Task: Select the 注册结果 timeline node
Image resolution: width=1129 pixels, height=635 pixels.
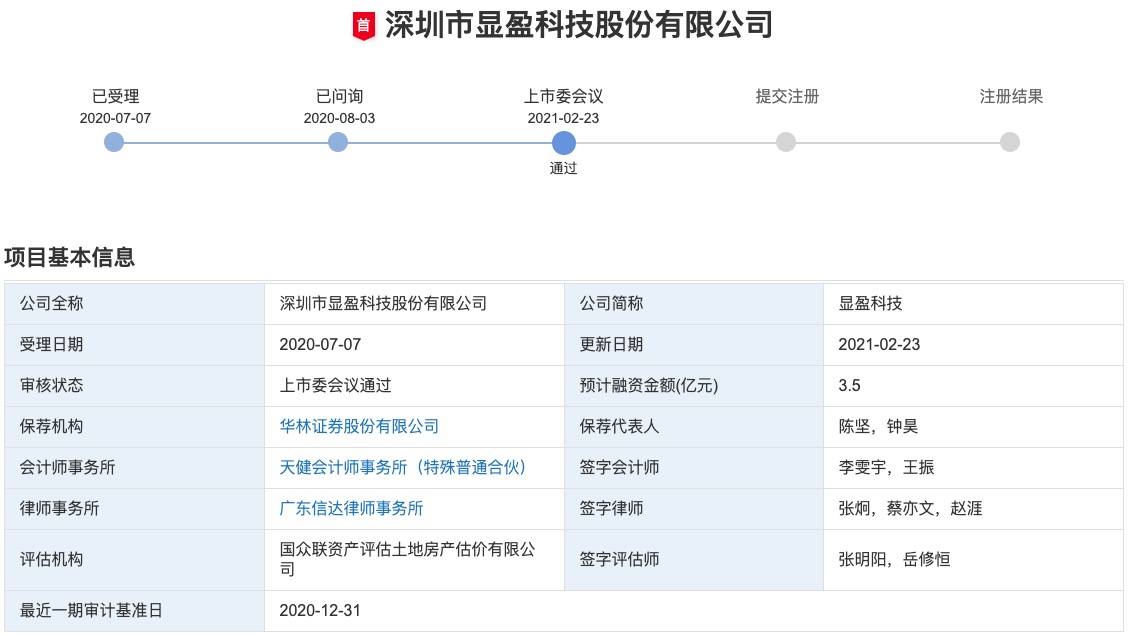Action: tap(1010, 143)
